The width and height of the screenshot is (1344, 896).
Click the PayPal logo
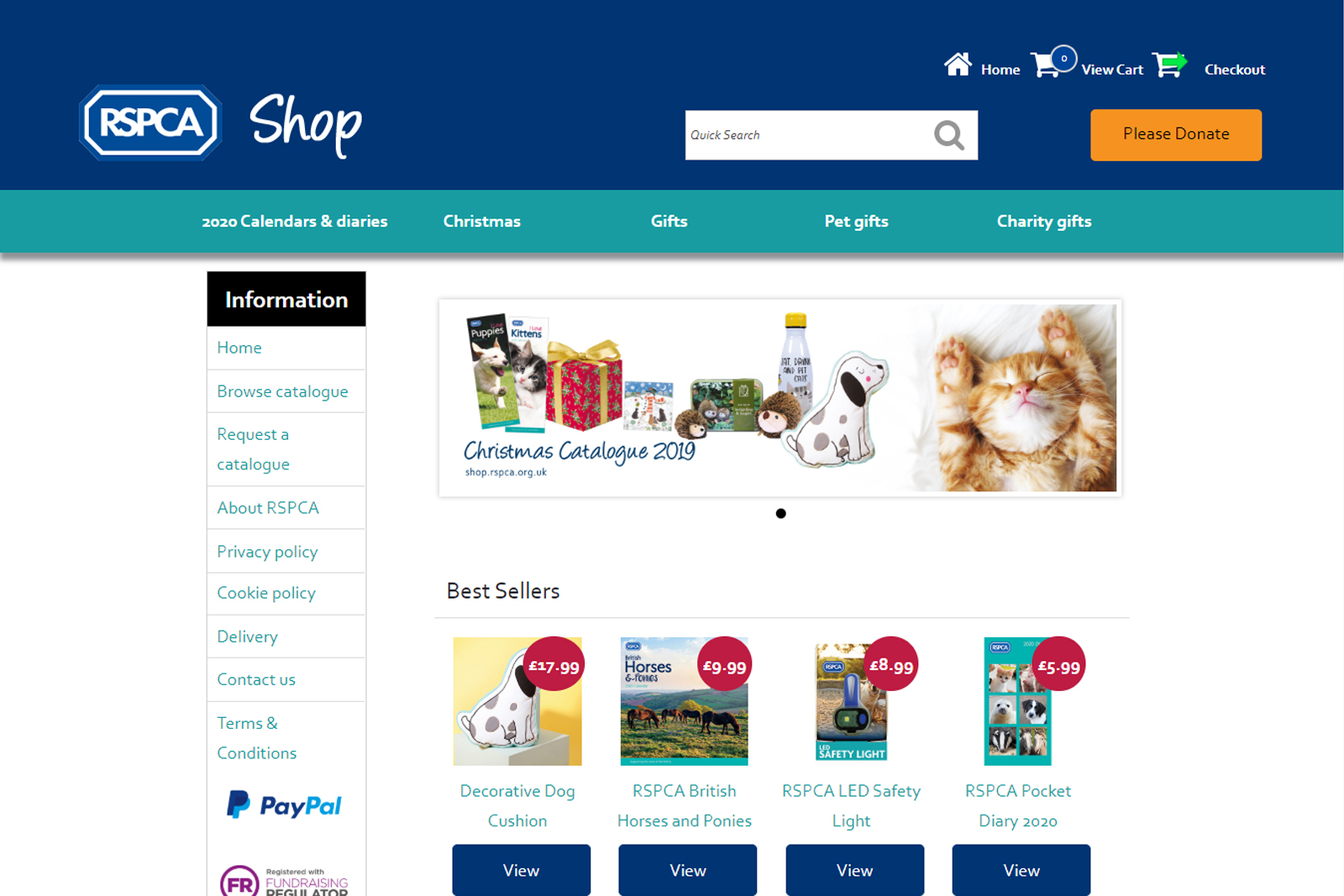point(284,805)
